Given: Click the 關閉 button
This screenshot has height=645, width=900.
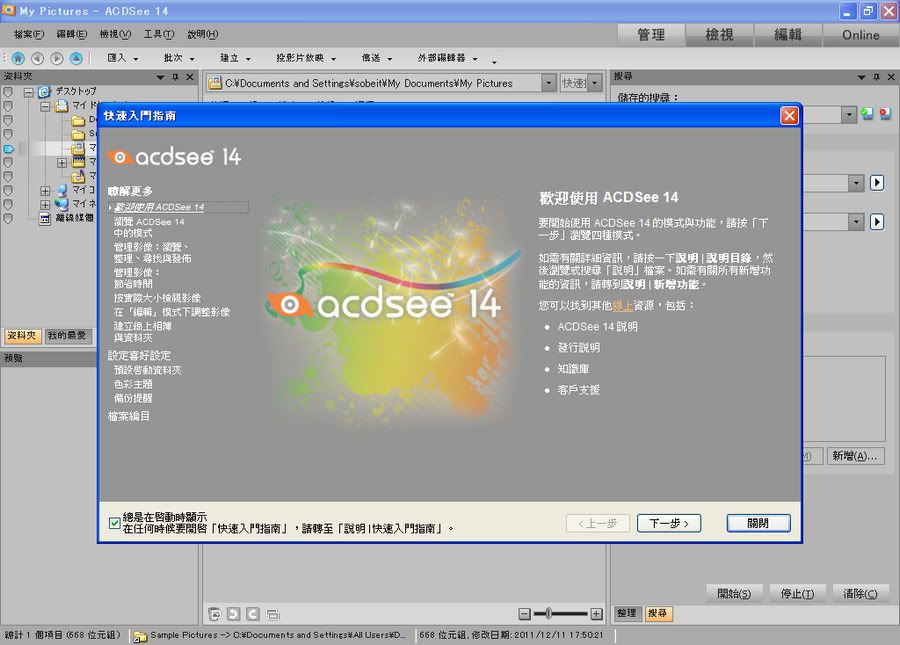Looking at the screenshot, I should (x=758, y=523).
